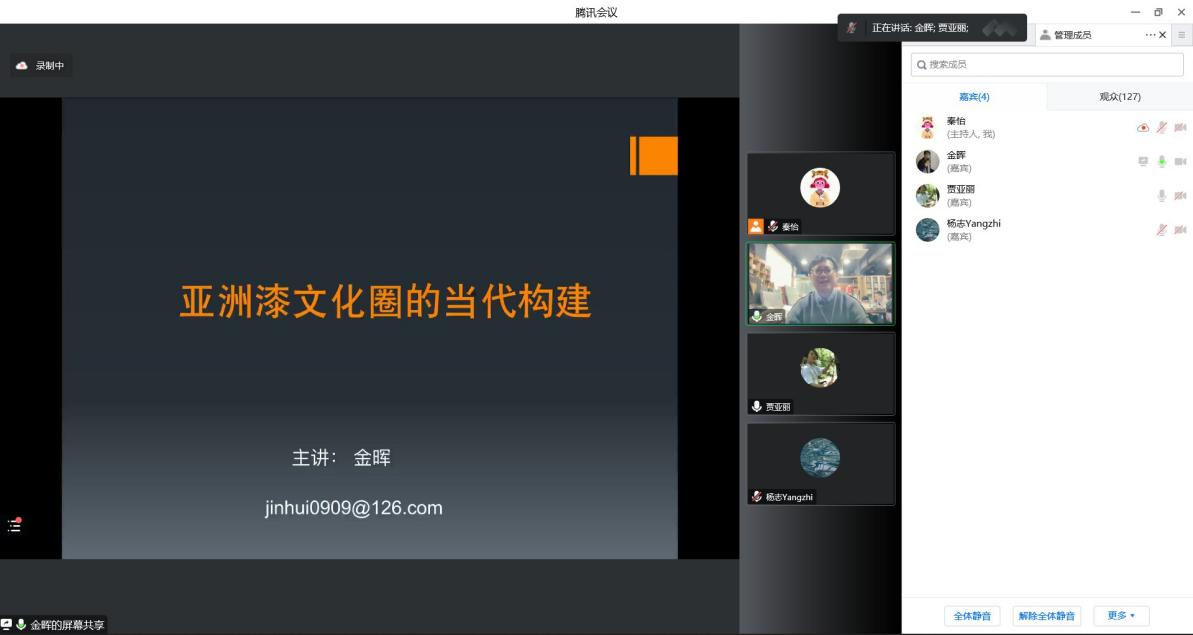Click the orange host icon on 秦怡's tile
1193x635 pixels.
pyautogui.click(x=756, y=226)
